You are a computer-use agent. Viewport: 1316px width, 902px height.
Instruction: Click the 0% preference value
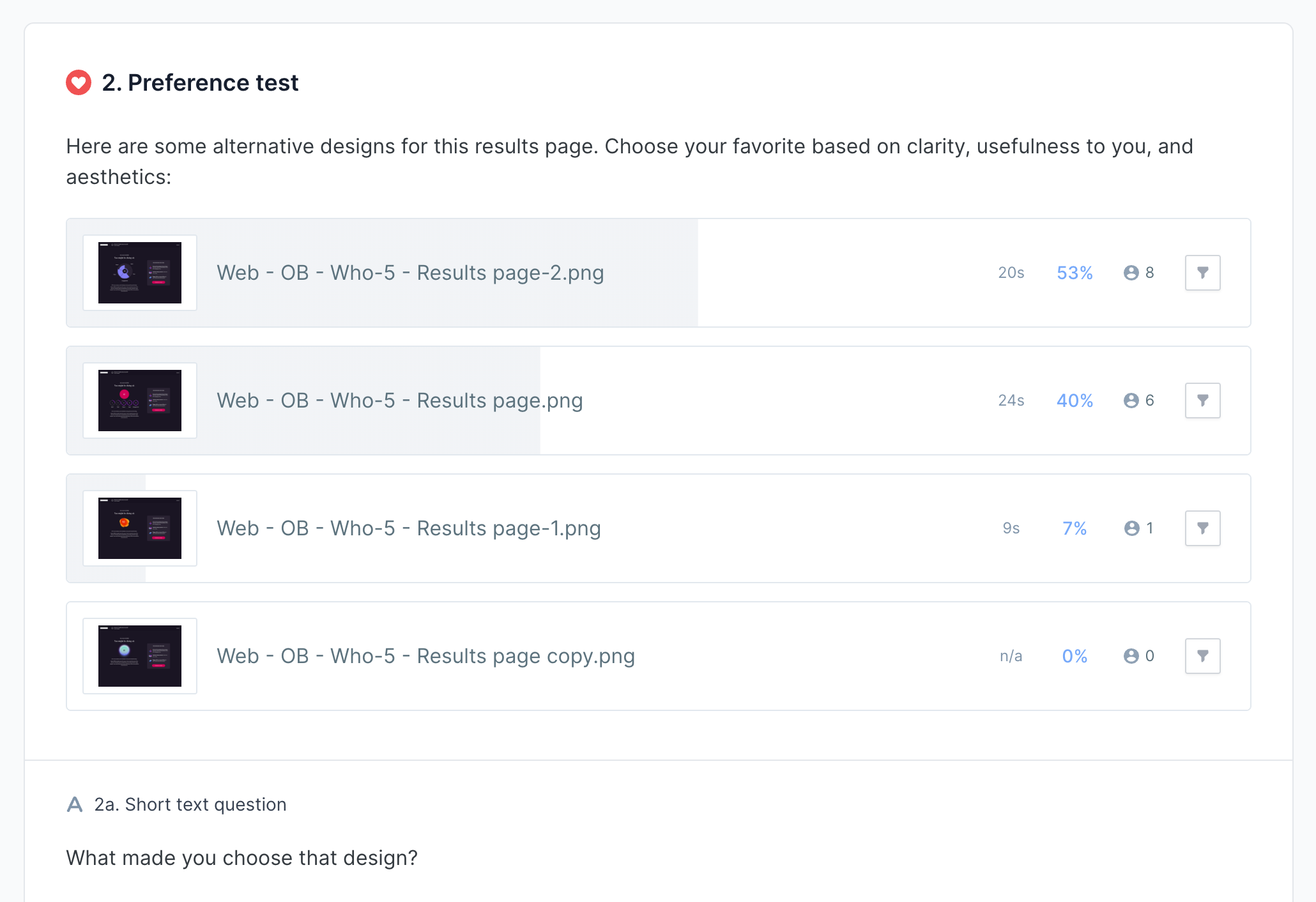point(1075,656)
